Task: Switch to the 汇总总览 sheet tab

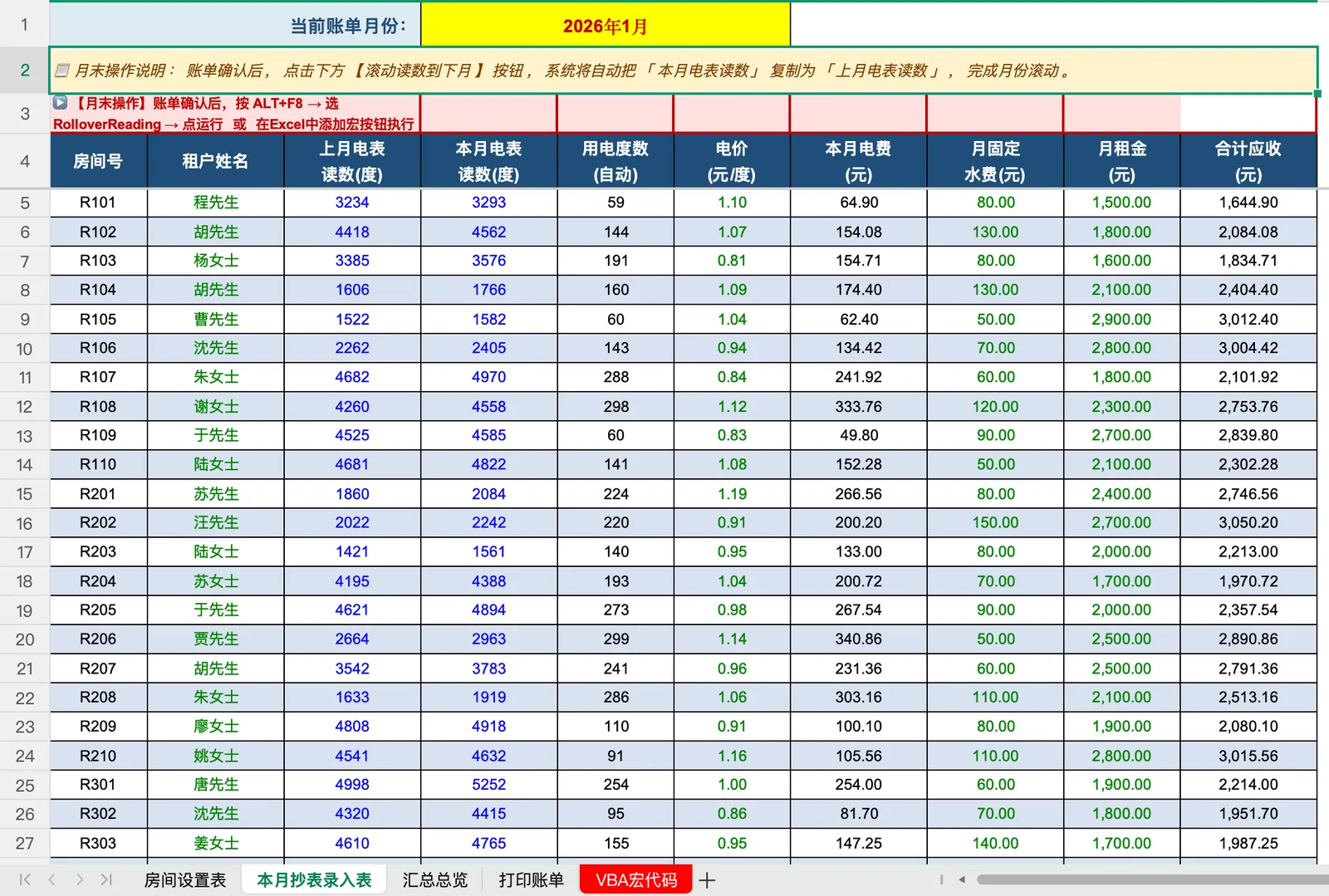Action: [x=435, y=880]
